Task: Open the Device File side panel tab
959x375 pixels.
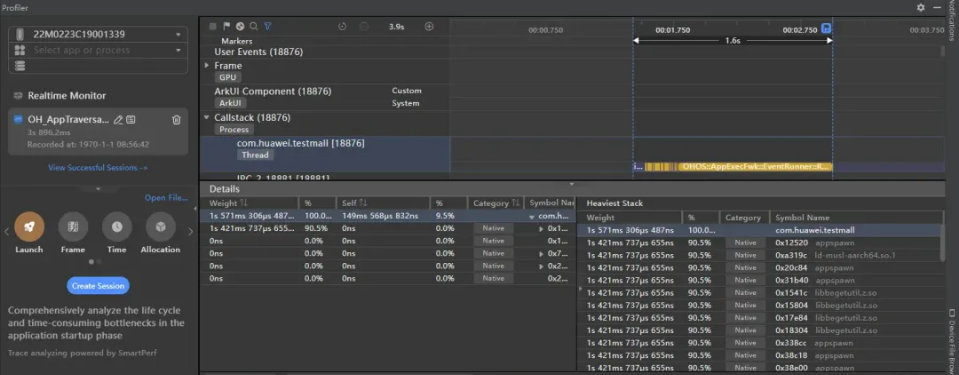Action: point(952,341)
